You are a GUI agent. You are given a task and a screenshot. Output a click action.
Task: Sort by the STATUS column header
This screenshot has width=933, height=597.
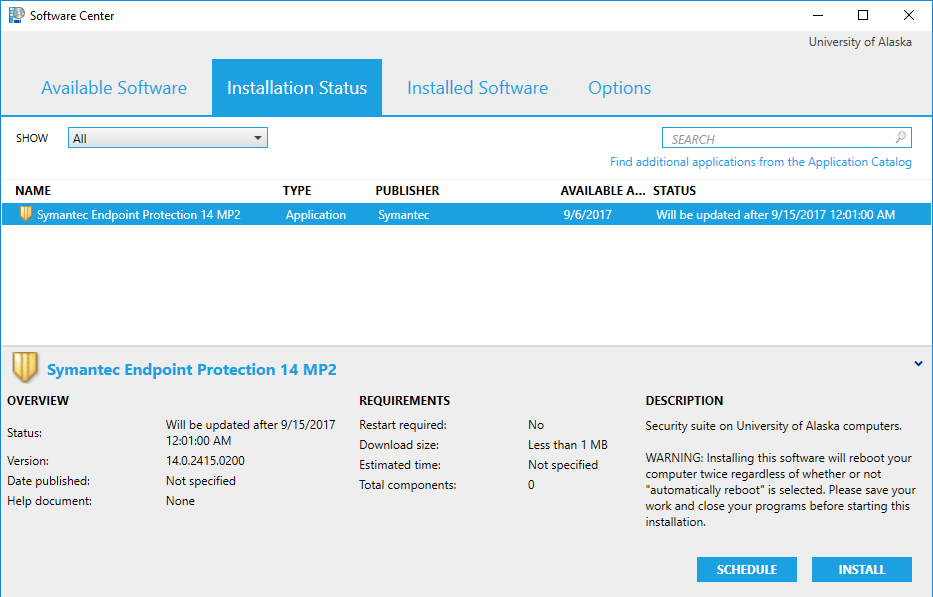point(674,190)
